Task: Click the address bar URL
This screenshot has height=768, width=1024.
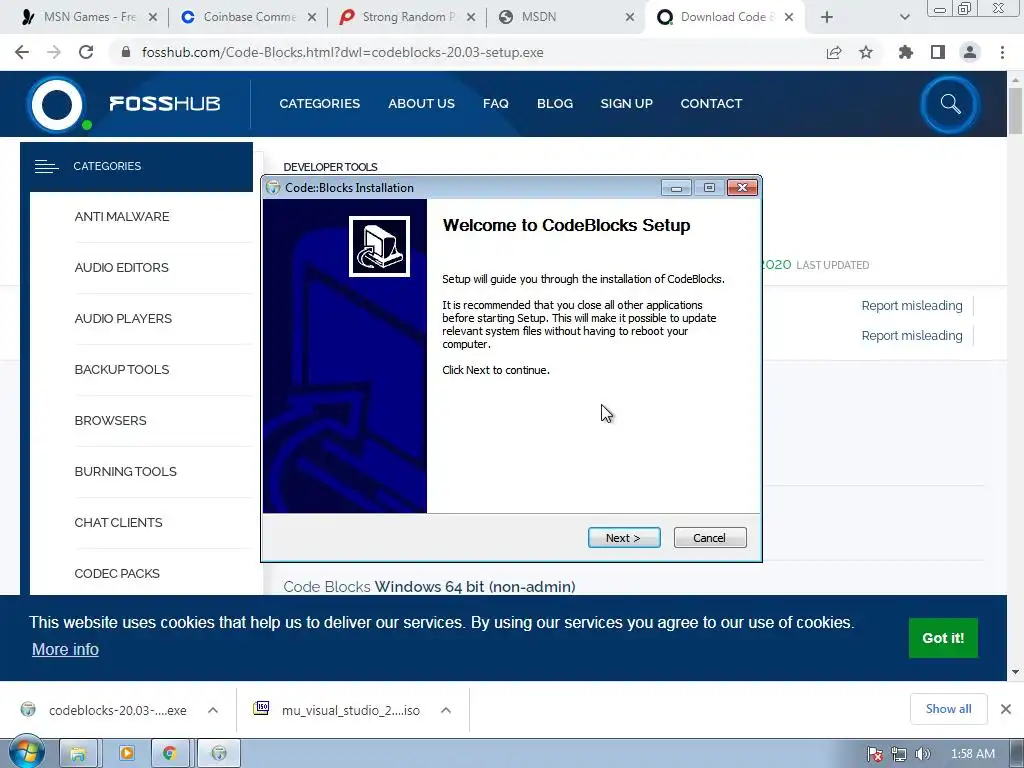Action: 342,52
